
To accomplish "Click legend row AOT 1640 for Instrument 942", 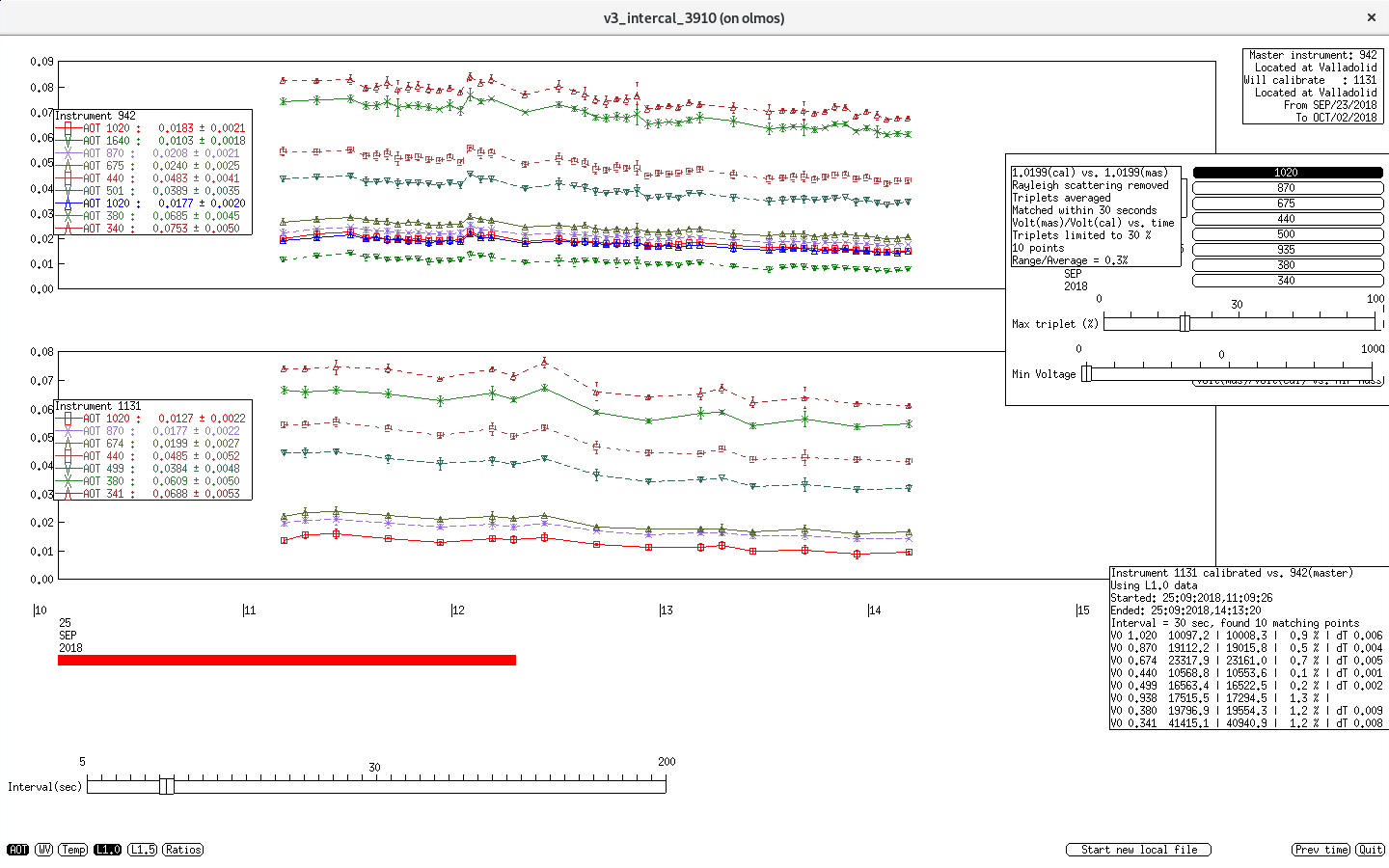I will click(152, 141).
